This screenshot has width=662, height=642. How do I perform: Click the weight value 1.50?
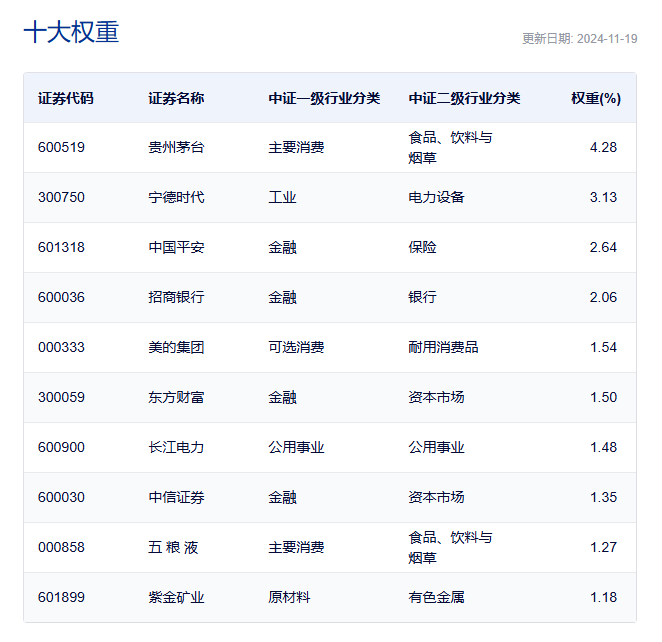coord(603,397)
